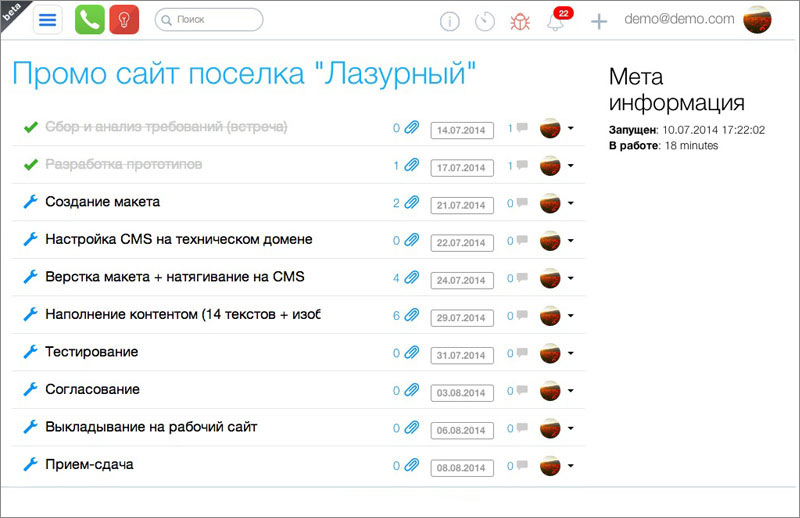Image resolution: width=800 pixels, height=518 pixels.
Task: Click the 06.08.2014 due date field
Action: (x=461, y=429)
